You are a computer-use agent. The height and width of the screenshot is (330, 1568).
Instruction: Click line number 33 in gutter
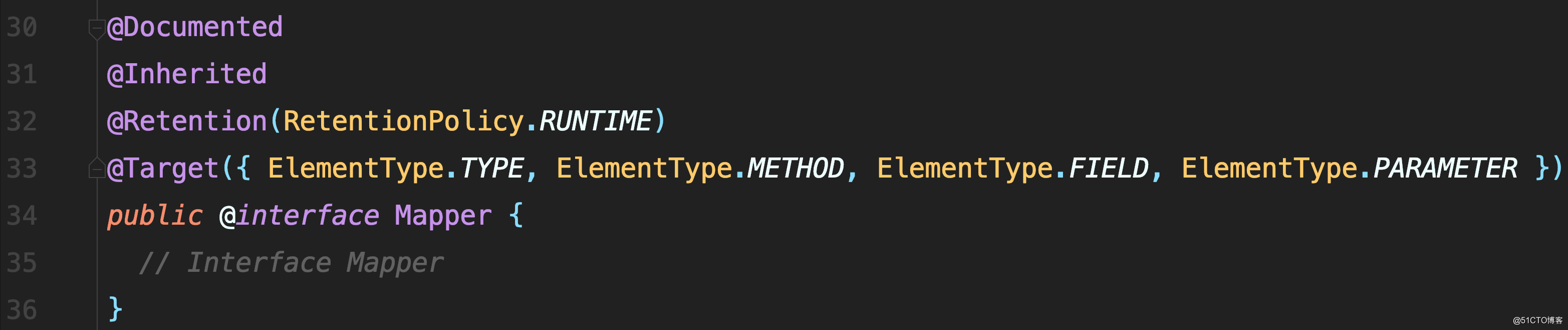coord(22,169)
